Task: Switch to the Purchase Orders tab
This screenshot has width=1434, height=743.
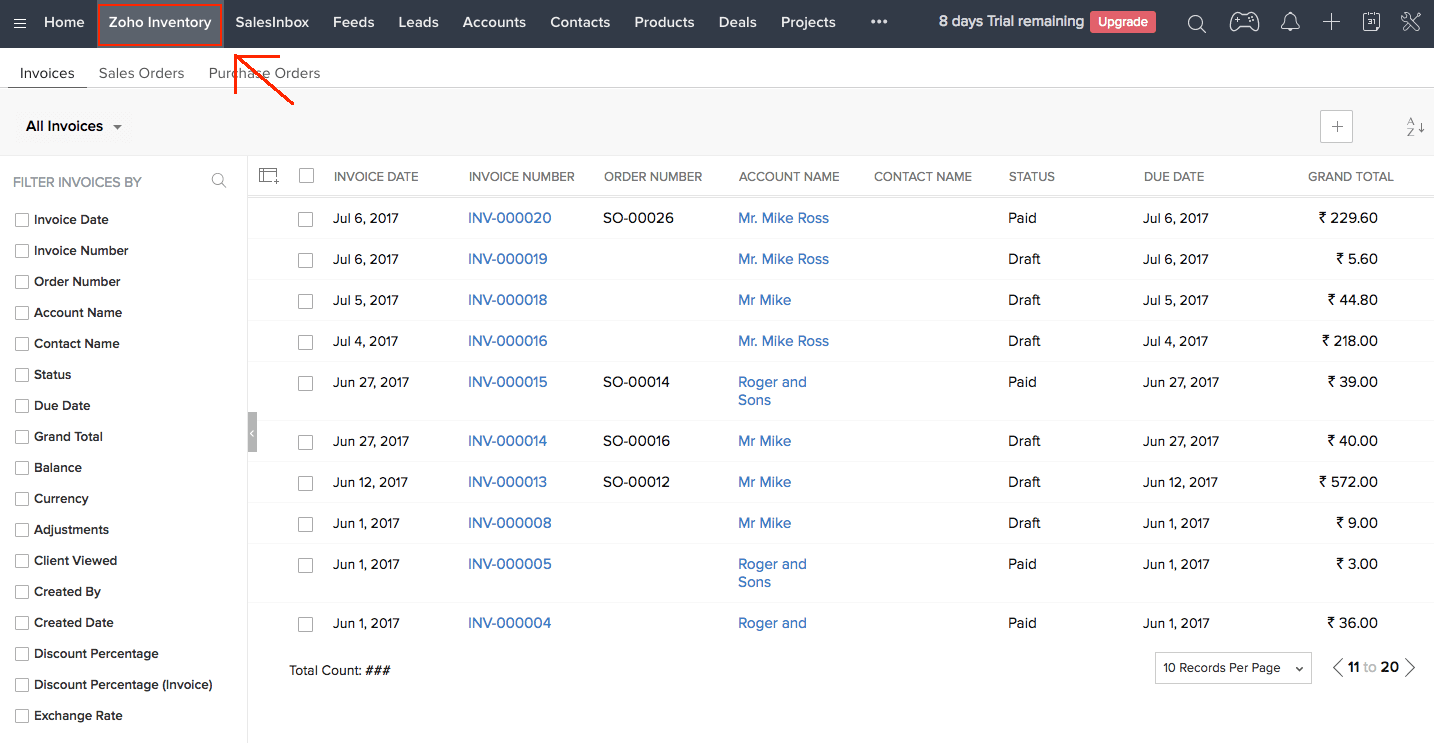Action: [264, 73]
